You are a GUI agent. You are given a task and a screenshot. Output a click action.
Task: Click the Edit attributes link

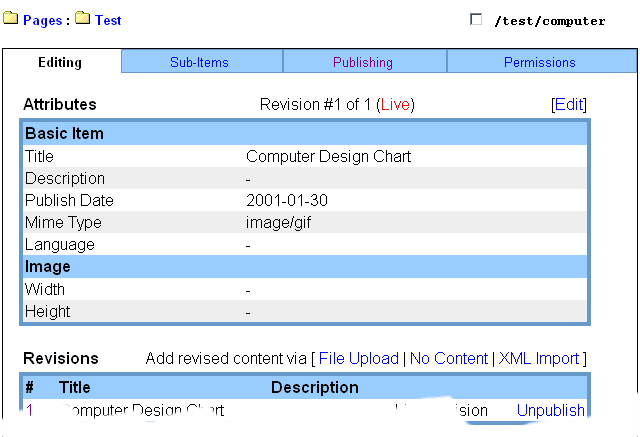(569, 104)
